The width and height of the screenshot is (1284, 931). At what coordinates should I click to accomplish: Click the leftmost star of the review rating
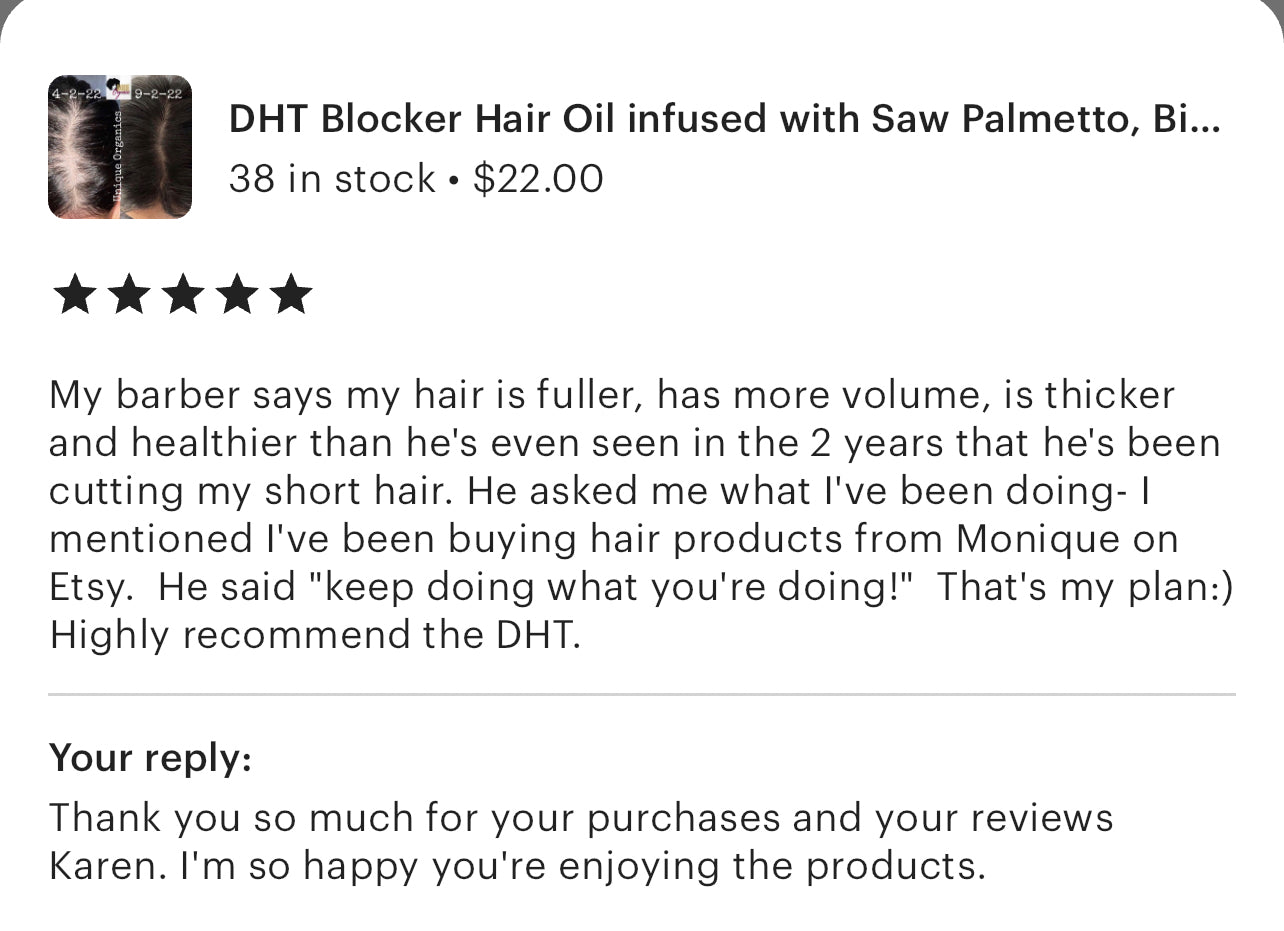click(75, 293)
